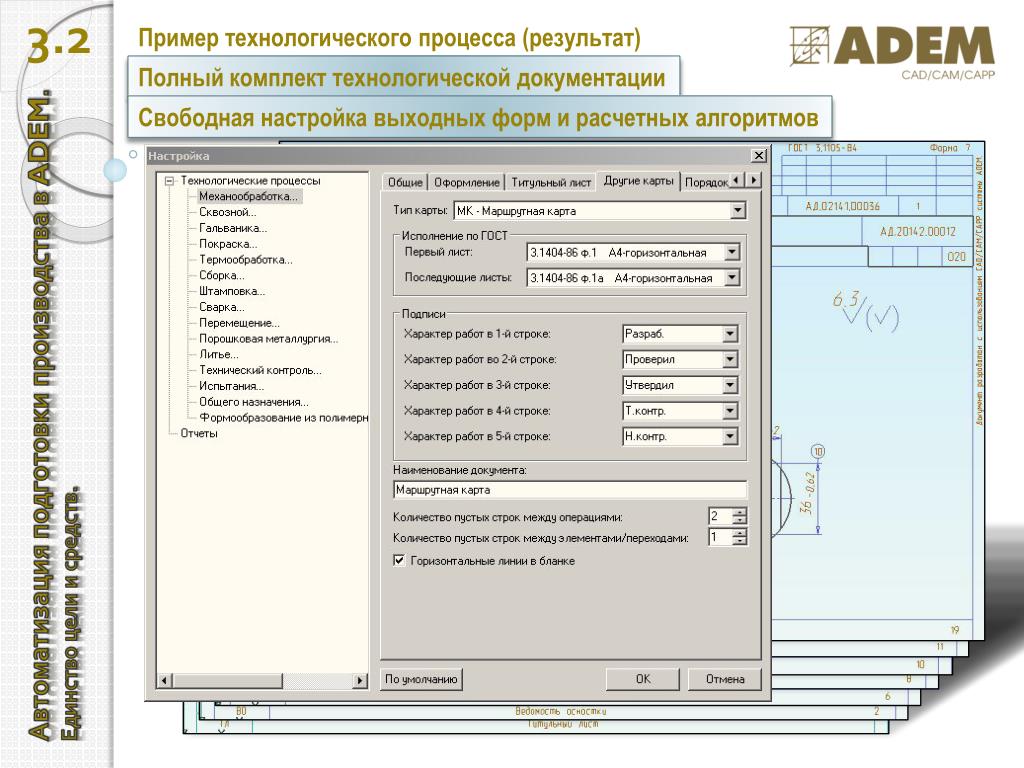Toggle Горизонтальные линии в бланке checkbox
Viewport: 1024px width, 768px height.
point(399,560)
